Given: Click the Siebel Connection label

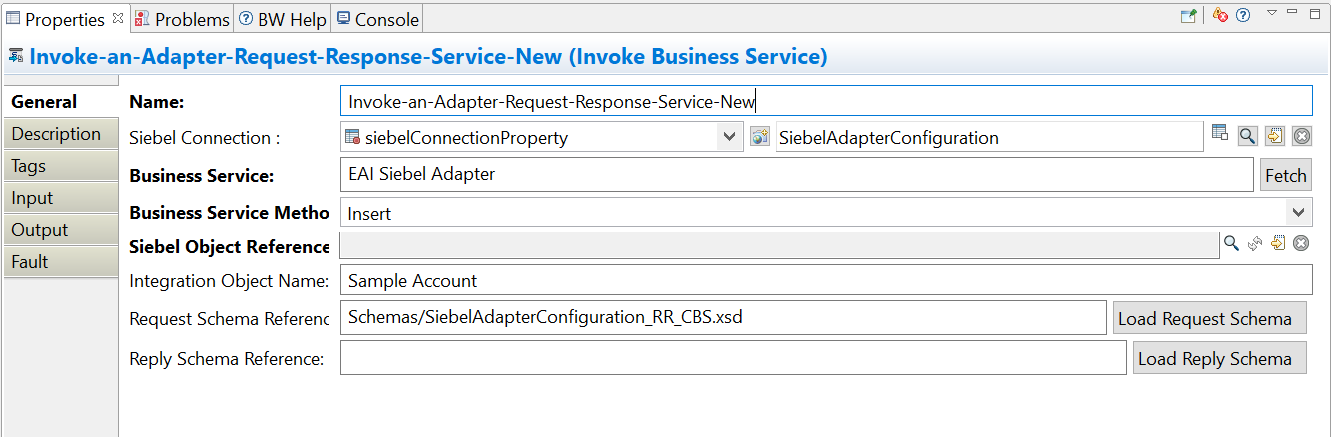Looking at the screenshot, I should (x=205, y=138).
